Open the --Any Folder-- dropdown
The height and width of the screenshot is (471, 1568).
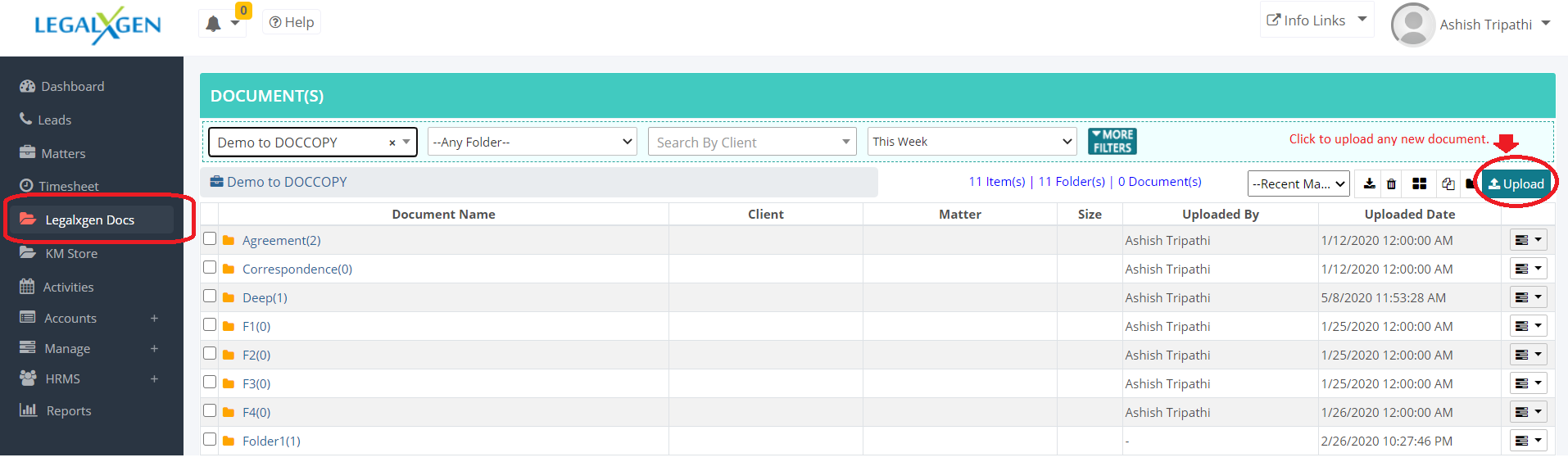[532, 142]
